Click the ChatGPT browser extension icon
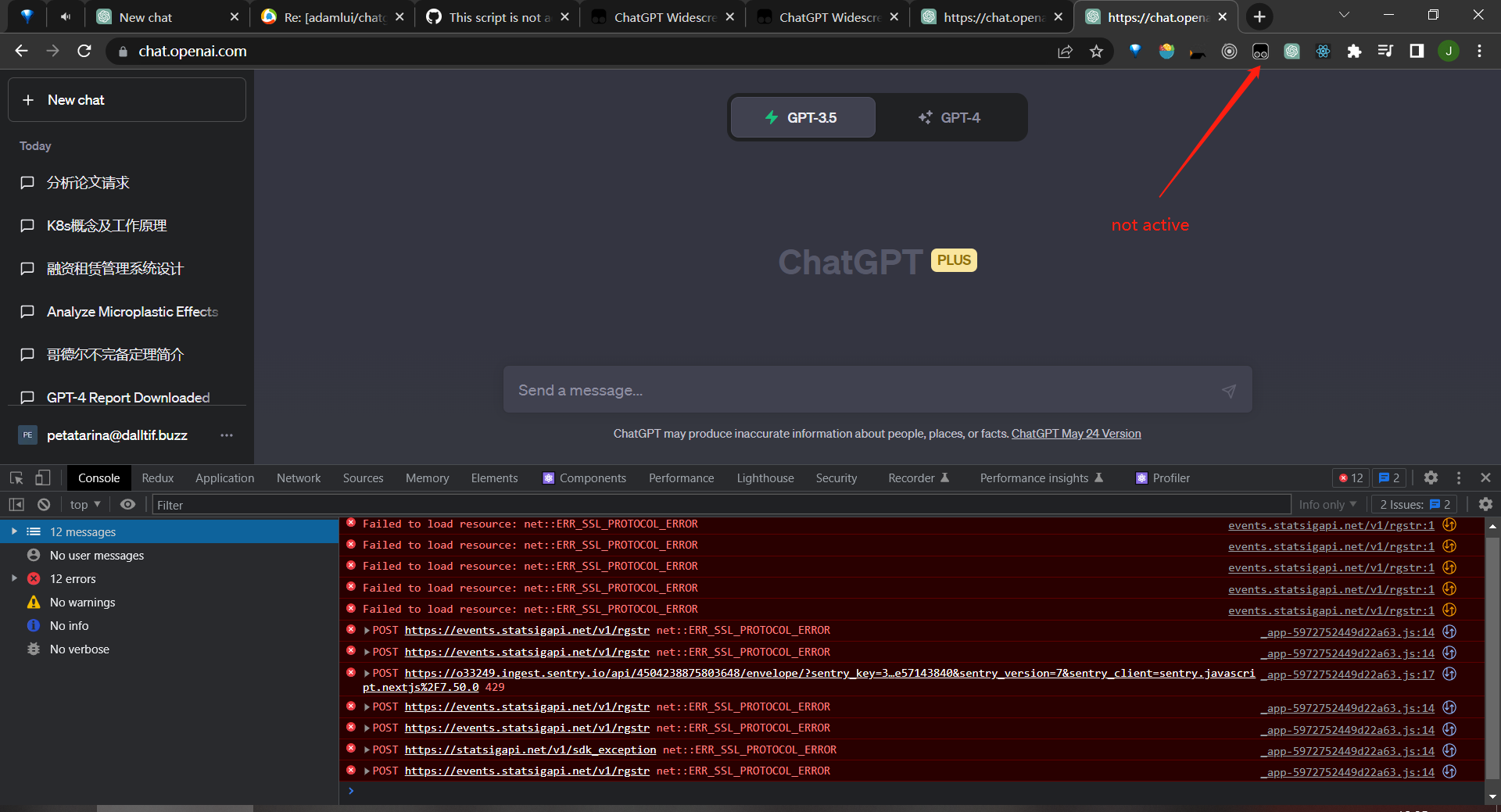1501x812 pixels. 1291,51
